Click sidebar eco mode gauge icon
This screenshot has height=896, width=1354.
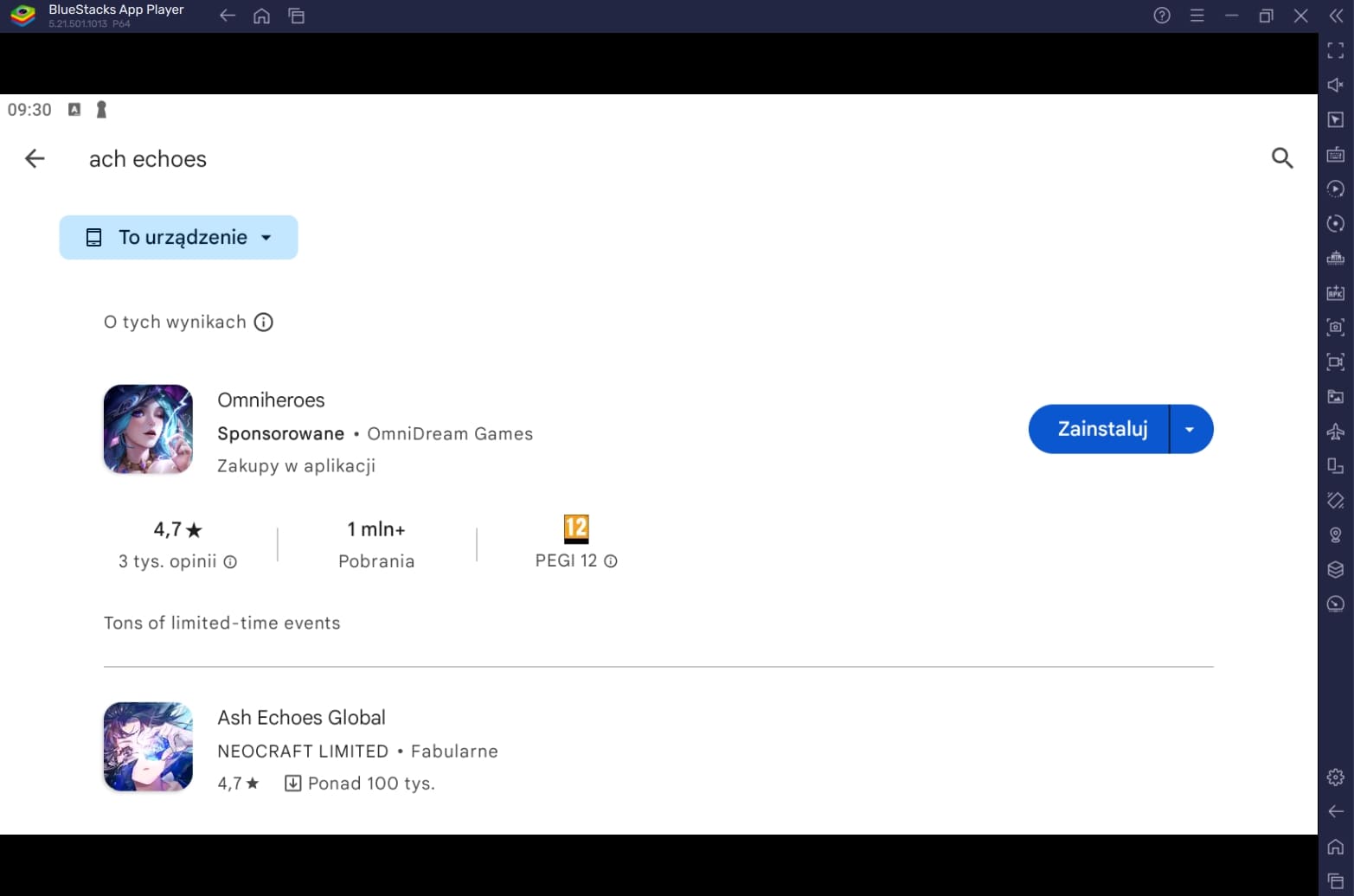(x=1336, y=604)
